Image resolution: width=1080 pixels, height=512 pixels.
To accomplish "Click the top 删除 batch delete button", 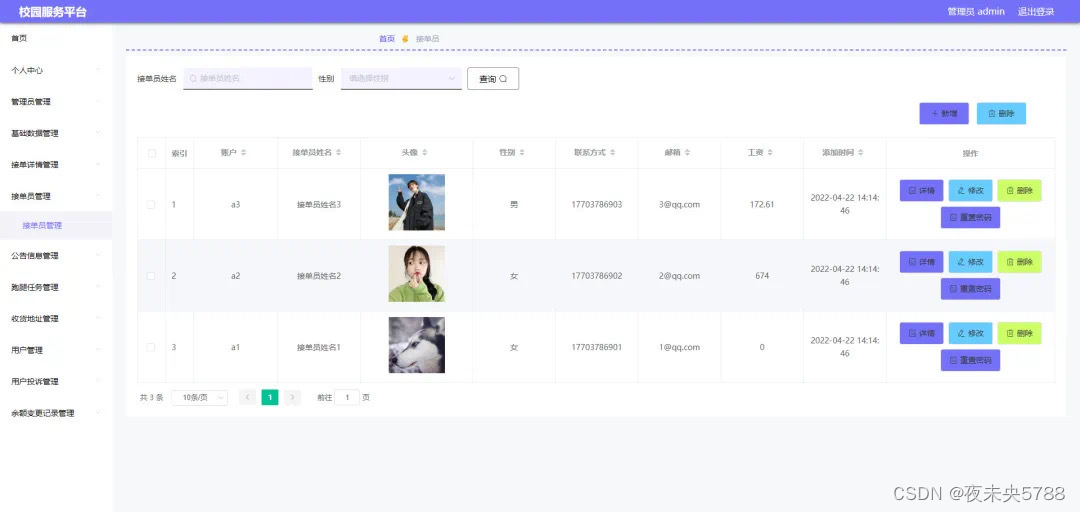I will (1001, 114).
